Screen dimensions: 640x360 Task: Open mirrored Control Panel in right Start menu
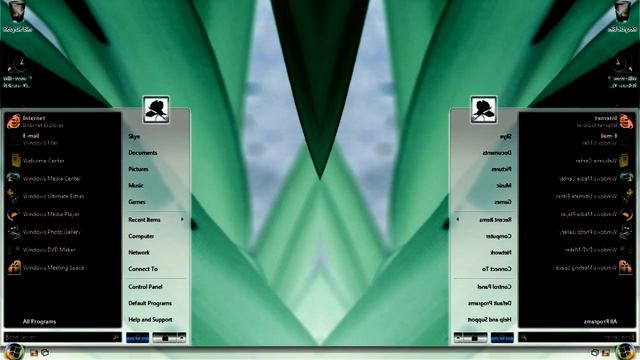coord(494,287)
